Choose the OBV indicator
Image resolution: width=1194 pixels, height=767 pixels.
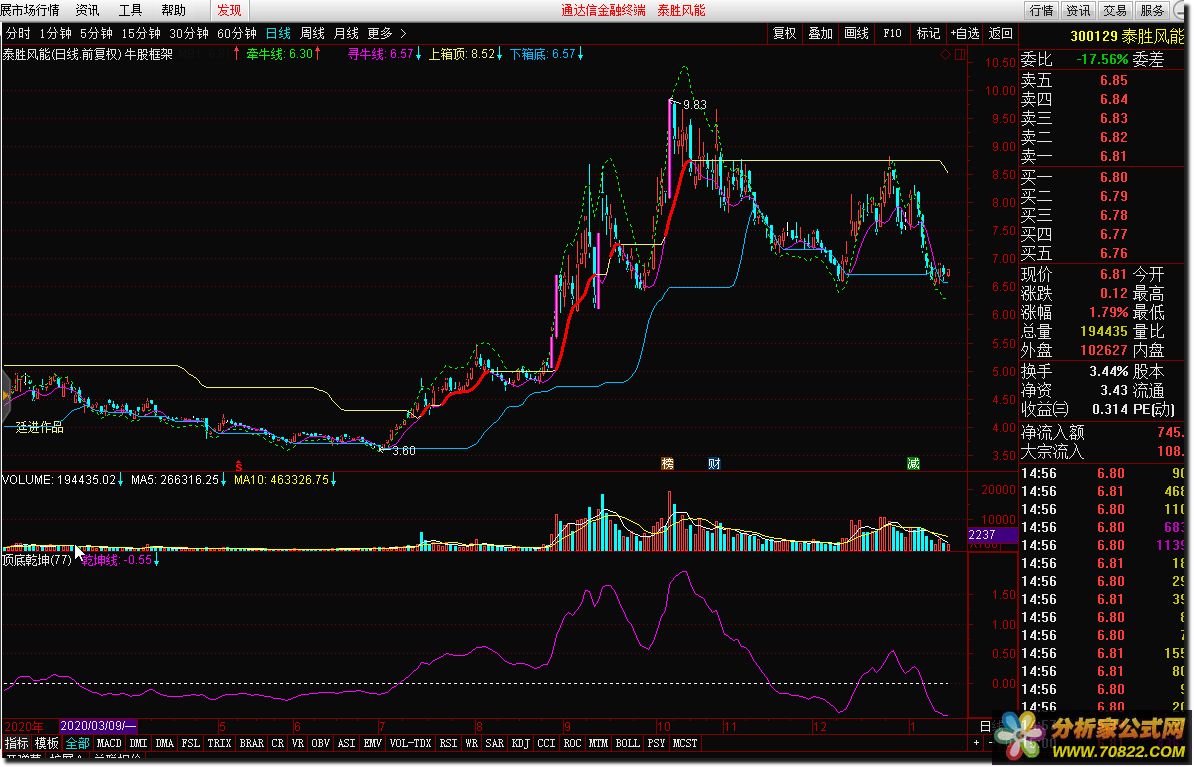click(321, 743)
